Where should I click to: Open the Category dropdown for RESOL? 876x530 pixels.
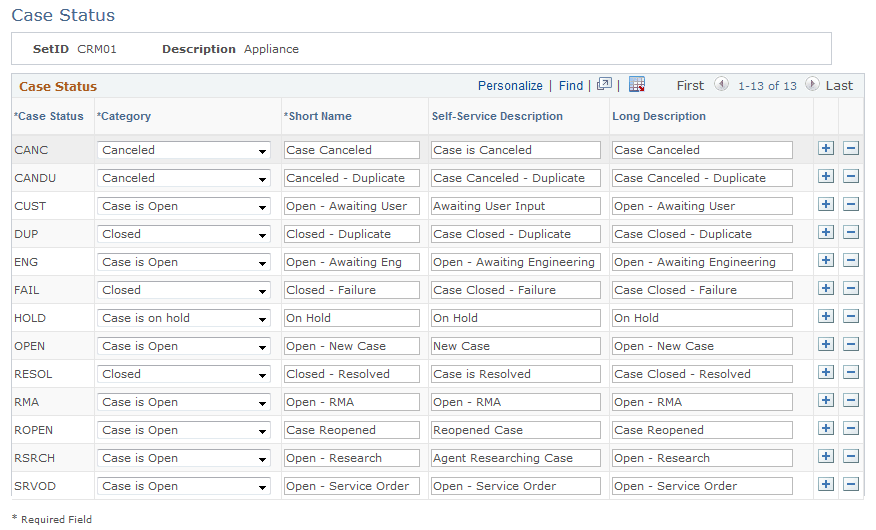coord(184,374)
